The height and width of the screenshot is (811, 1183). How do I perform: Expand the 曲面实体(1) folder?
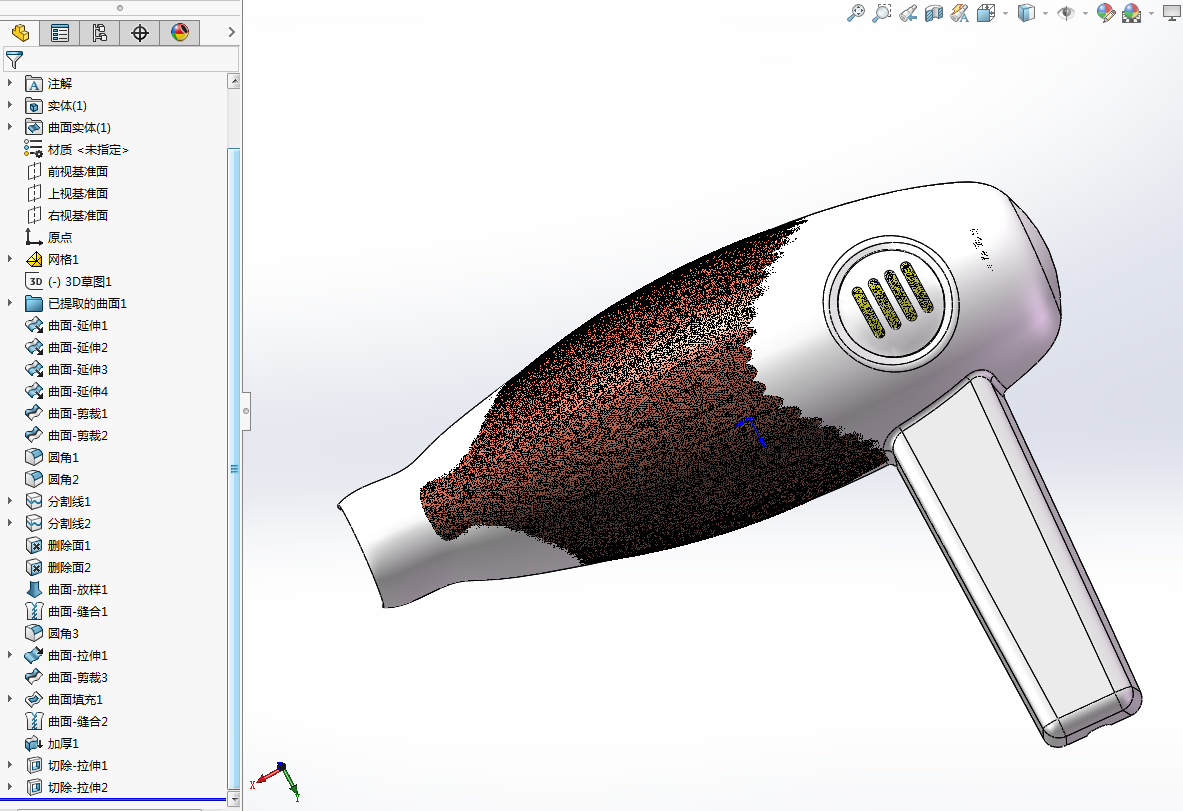(x=10, y=127)
